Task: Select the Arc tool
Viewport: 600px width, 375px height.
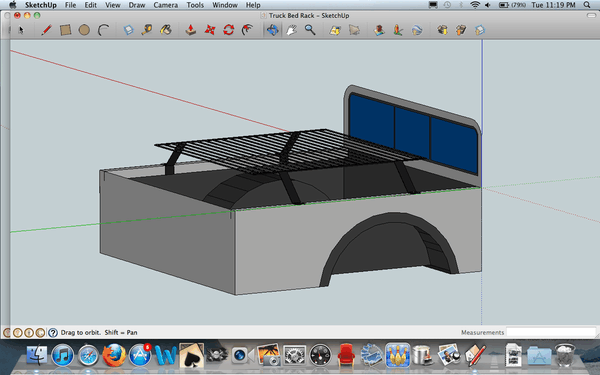Action: coord(103,30)
